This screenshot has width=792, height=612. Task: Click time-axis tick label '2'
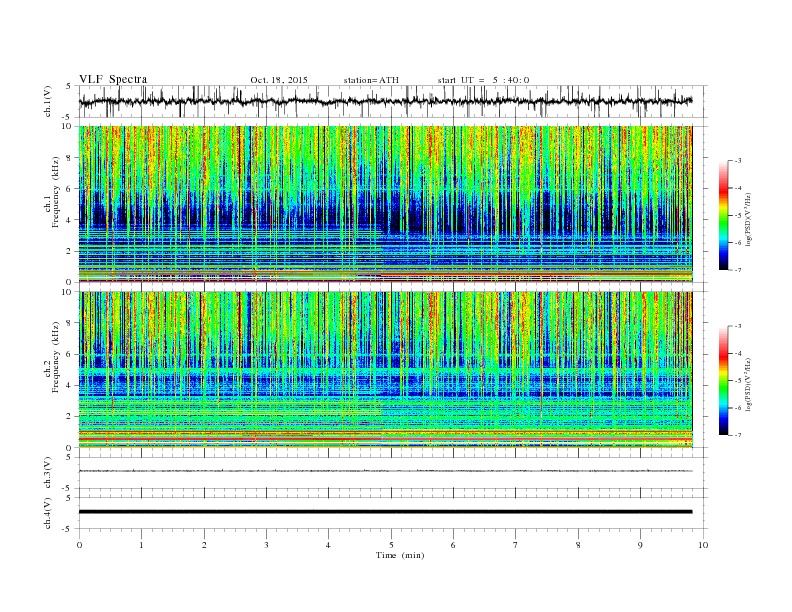204,545
